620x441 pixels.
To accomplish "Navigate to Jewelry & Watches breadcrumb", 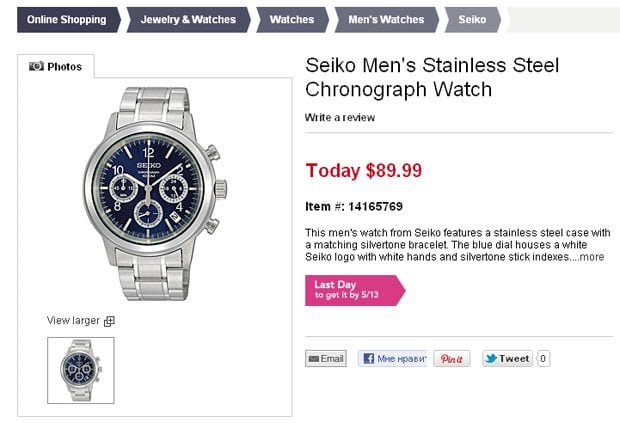I will tap(188, 19).
